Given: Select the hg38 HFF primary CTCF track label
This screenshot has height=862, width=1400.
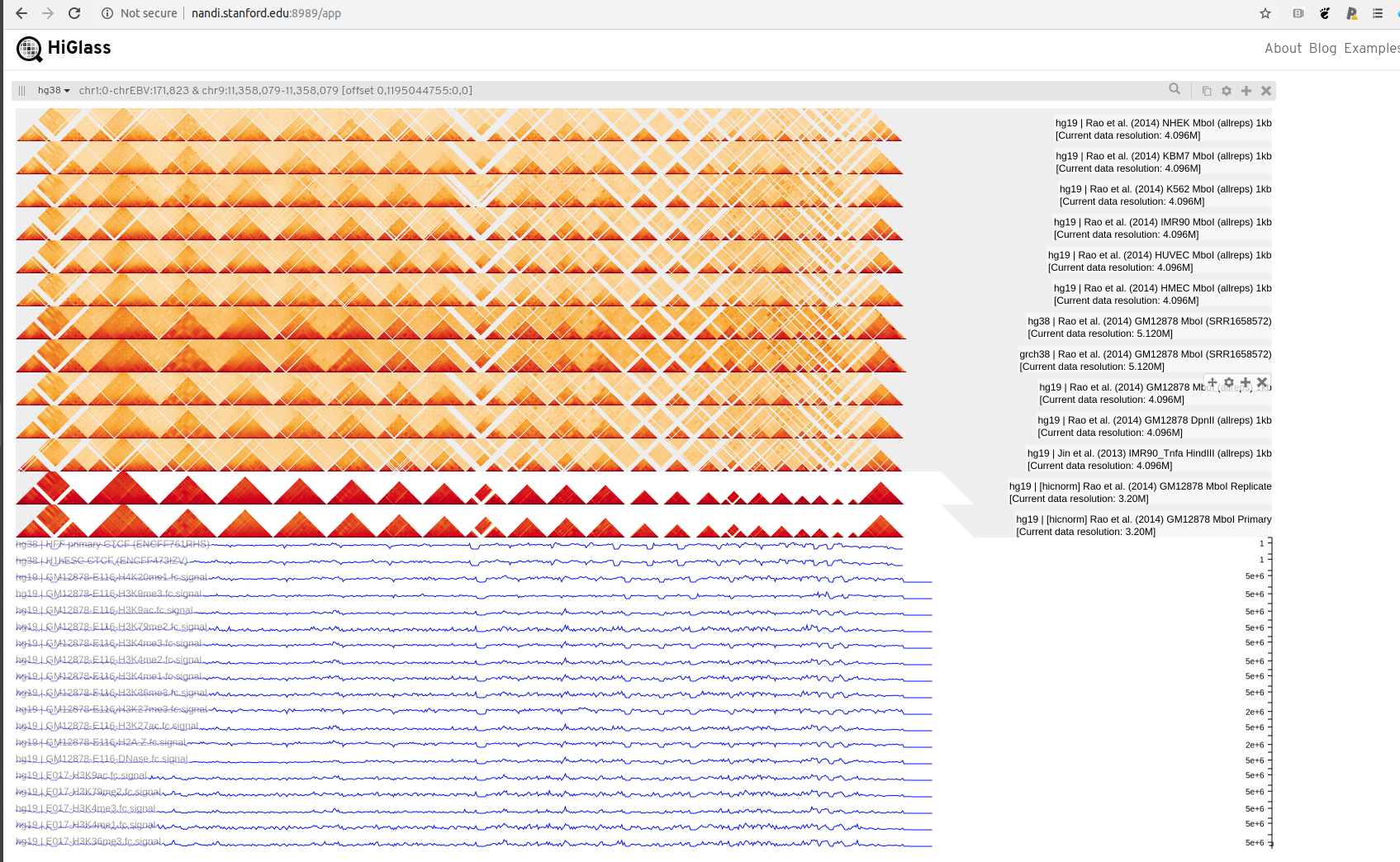Looking at the screenshot, I should click(112, 545).
